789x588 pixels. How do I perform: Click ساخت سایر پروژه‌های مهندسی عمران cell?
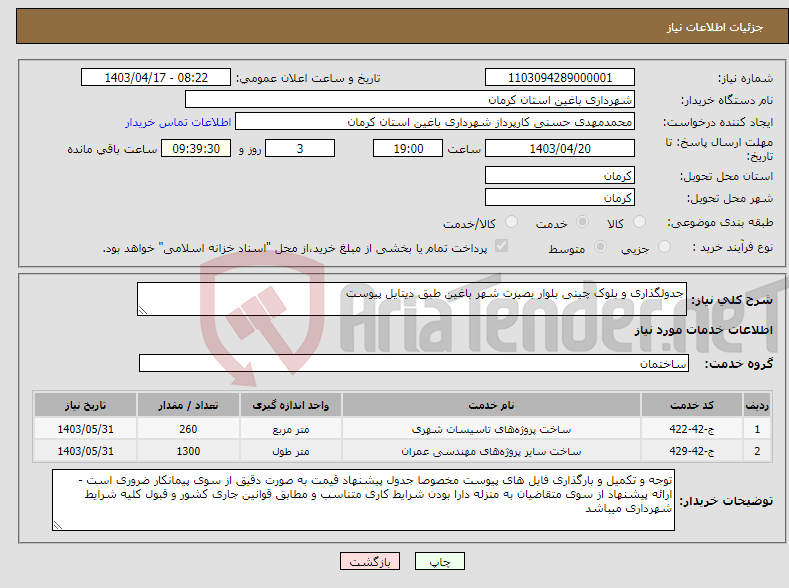[491, 451]
